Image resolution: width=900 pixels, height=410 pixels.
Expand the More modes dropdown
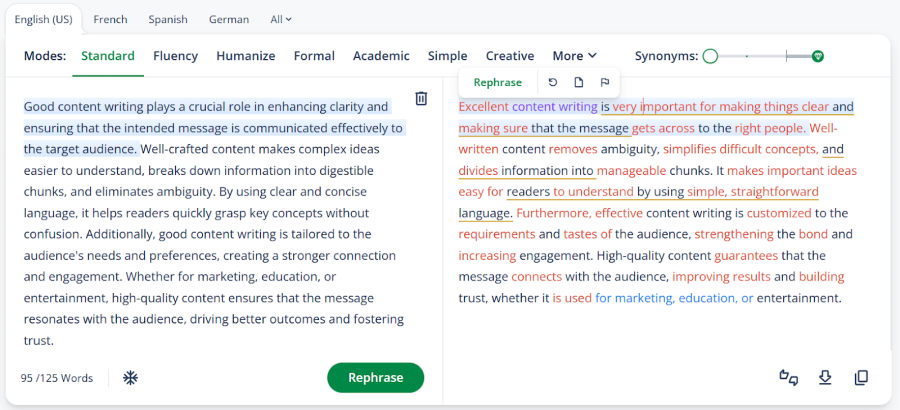[574, 56]
